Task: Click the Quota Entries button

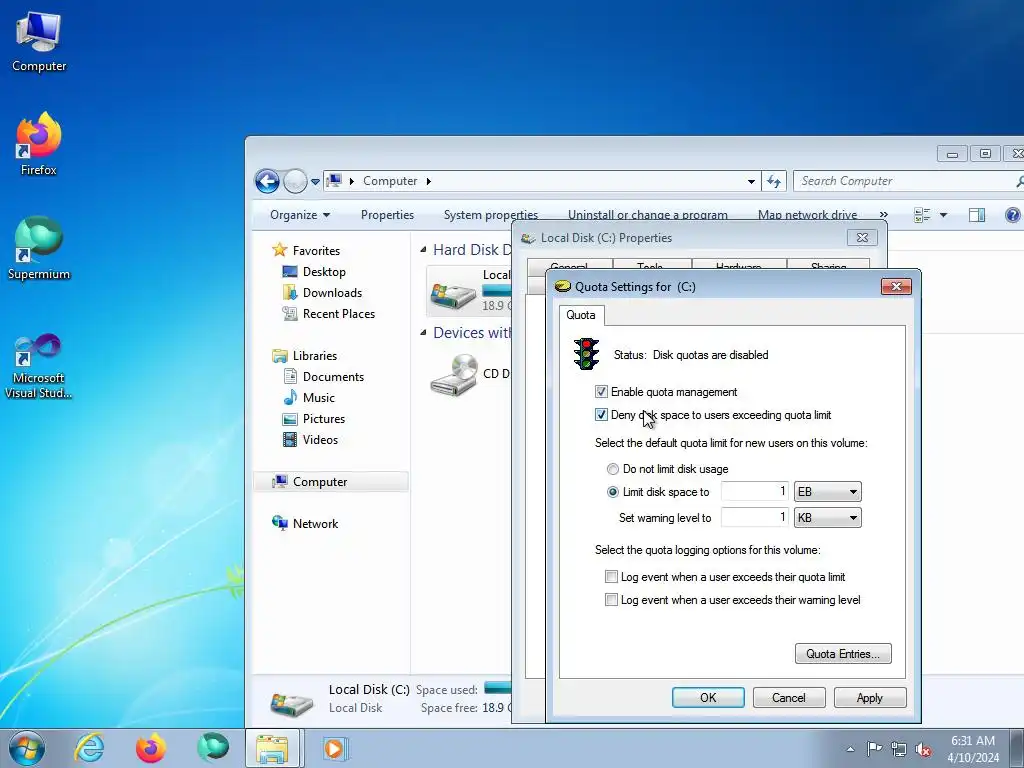Action: pos(842,654)
